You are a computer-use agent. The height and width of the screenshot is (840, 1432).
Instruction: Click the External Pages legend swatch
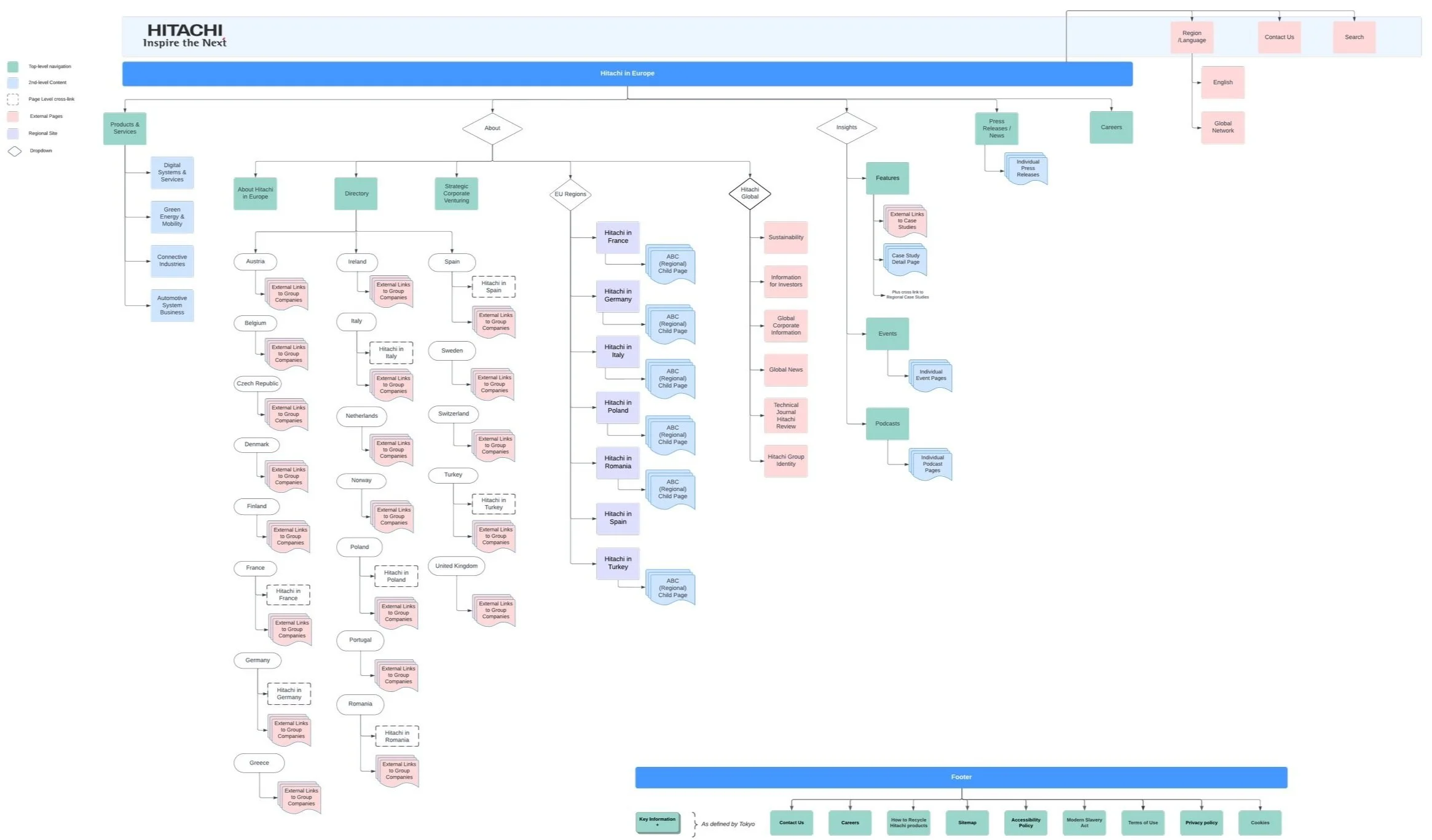[13, 116]
